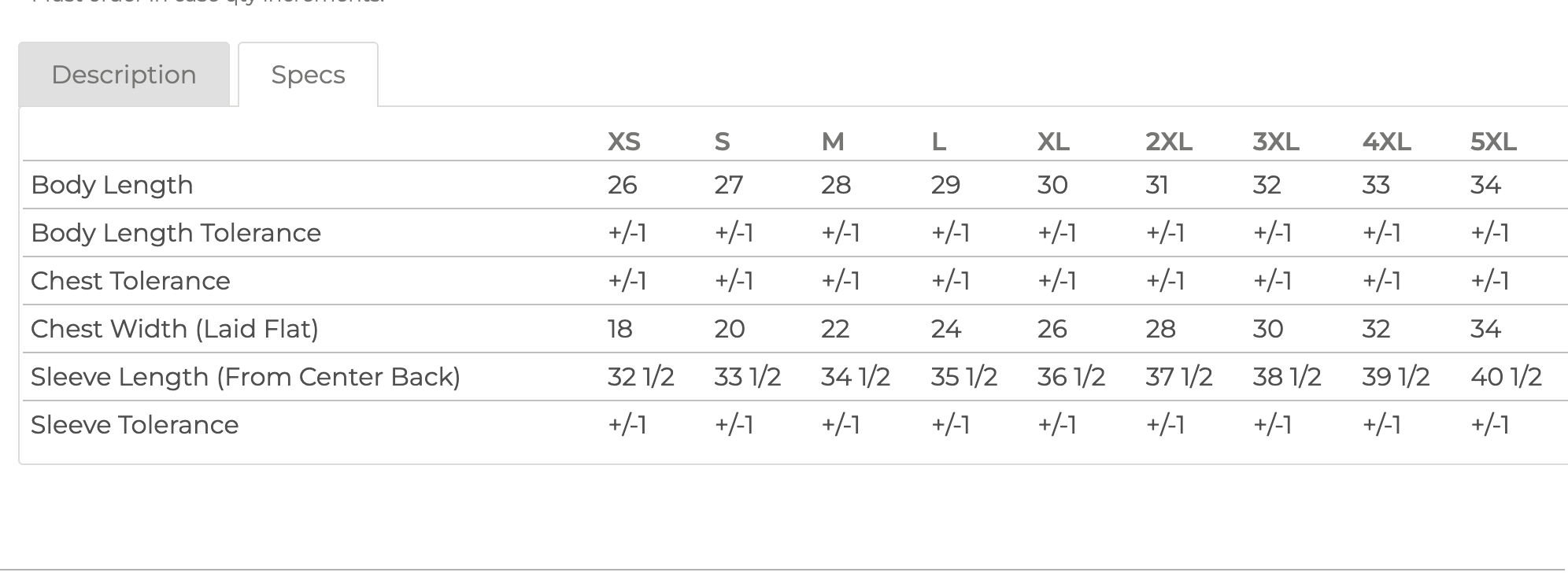Click the XS size column header
The image size is (1568, 587).
click(623, 142)
